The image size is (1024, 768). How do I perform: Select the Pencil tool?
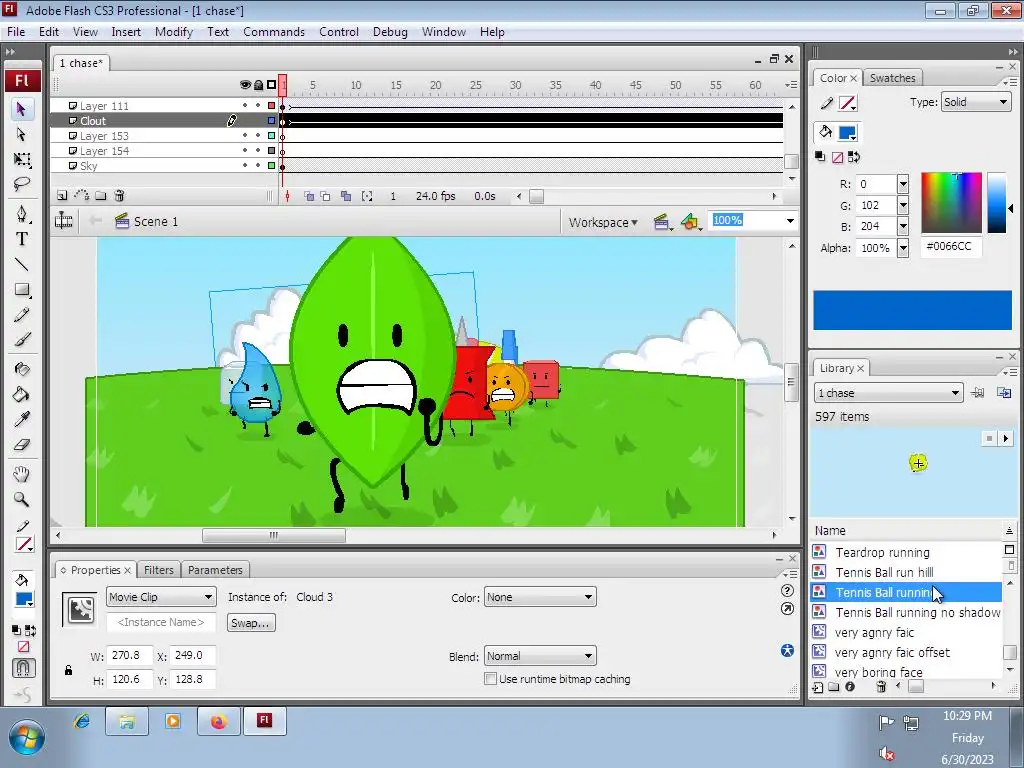click(x=22, y=315)
